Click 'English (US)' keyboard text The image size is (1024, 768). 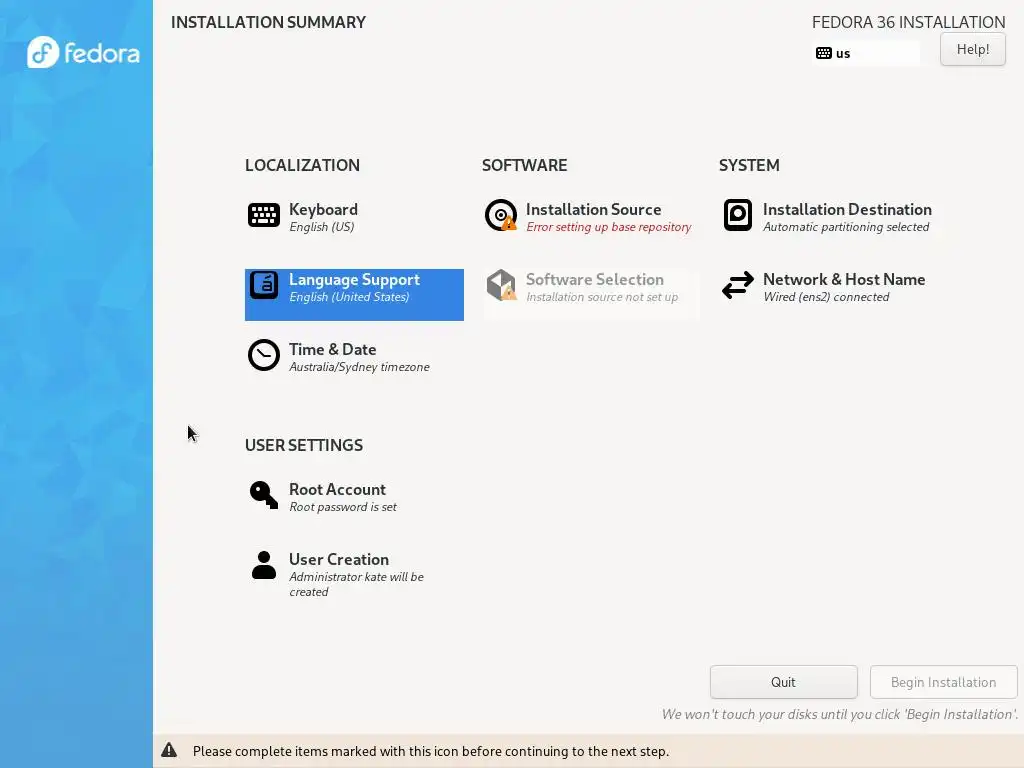click(x=322, y=227)
